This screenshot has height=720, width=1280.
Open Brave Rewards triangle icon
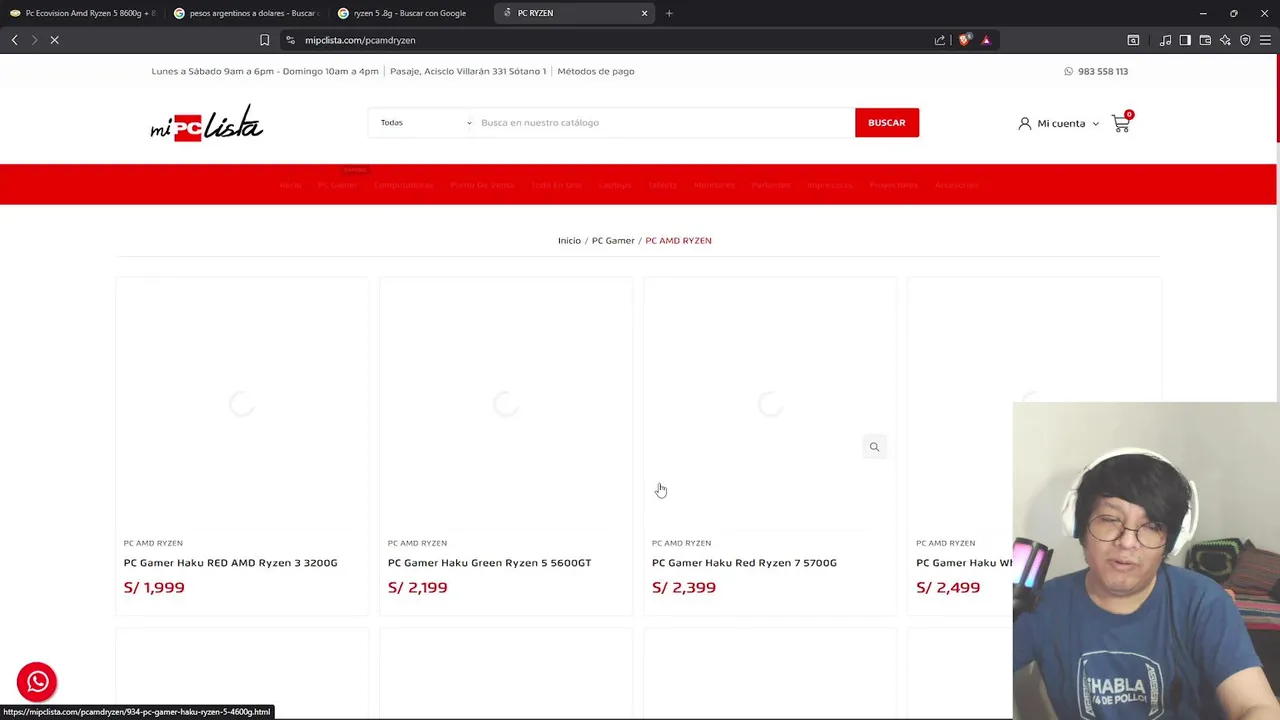point(986,40)
